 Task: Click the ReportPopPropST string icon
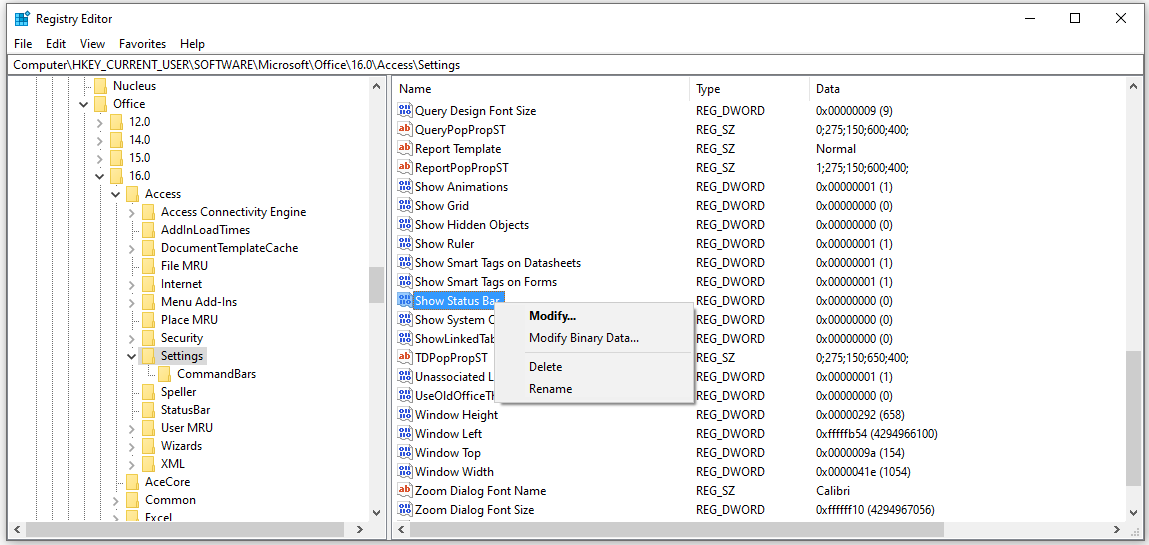pos(405,168)
